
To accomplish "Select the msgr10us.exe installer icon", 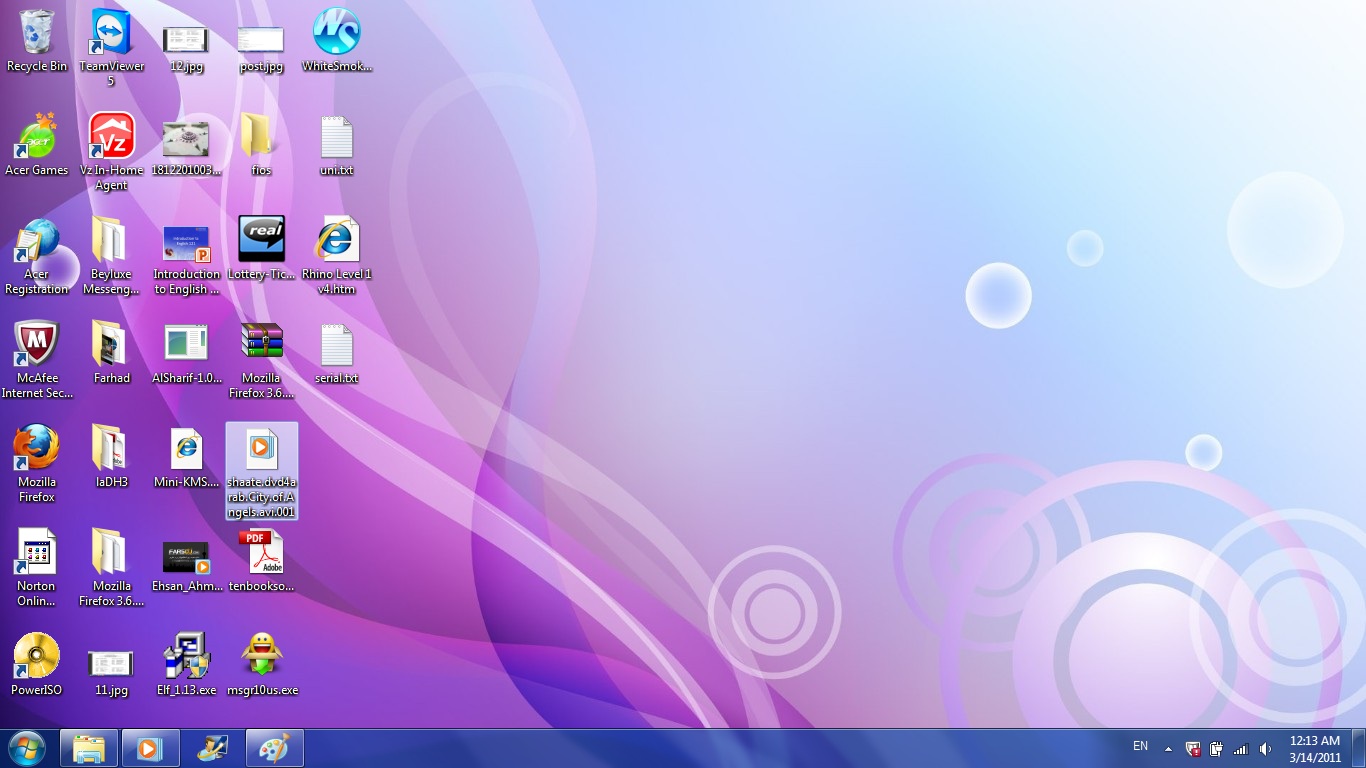I will 261,657.
